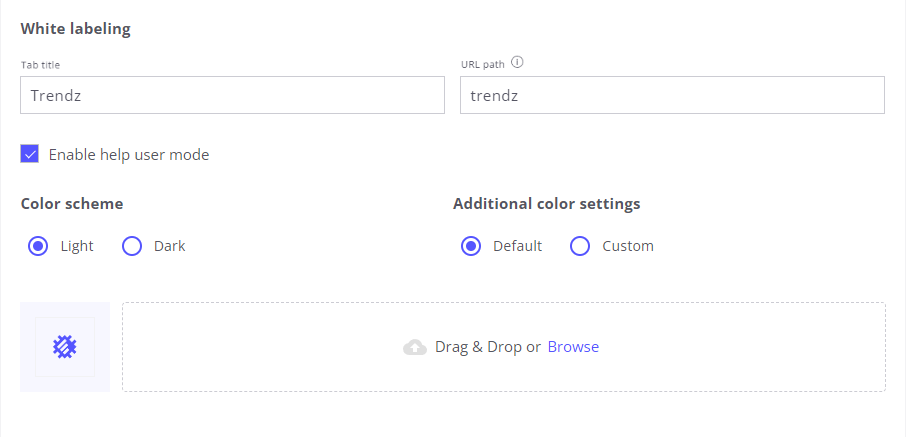Click the blue Trendz logo icon
Screen dimensions: 906x437
click(x=65, y=347)
